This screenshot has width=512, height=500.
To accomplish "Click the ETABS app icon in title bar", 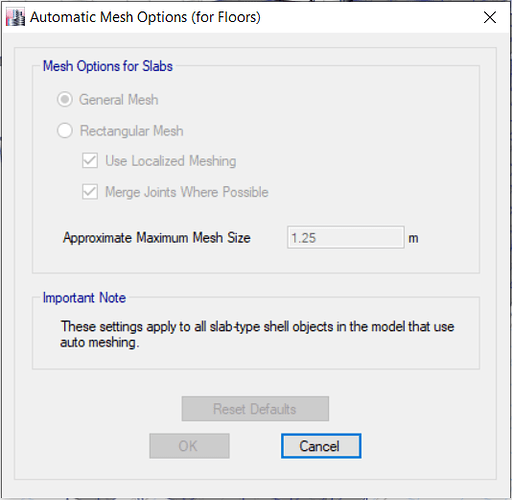I will click(x=15, y=17).
